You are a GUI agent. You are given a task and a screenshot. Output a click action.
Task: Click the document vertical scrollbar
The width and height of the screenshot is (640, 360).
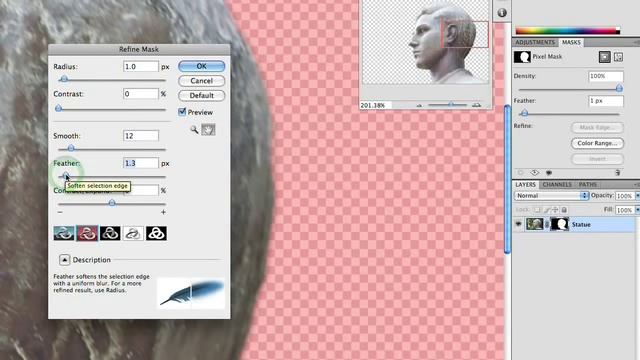507,180
